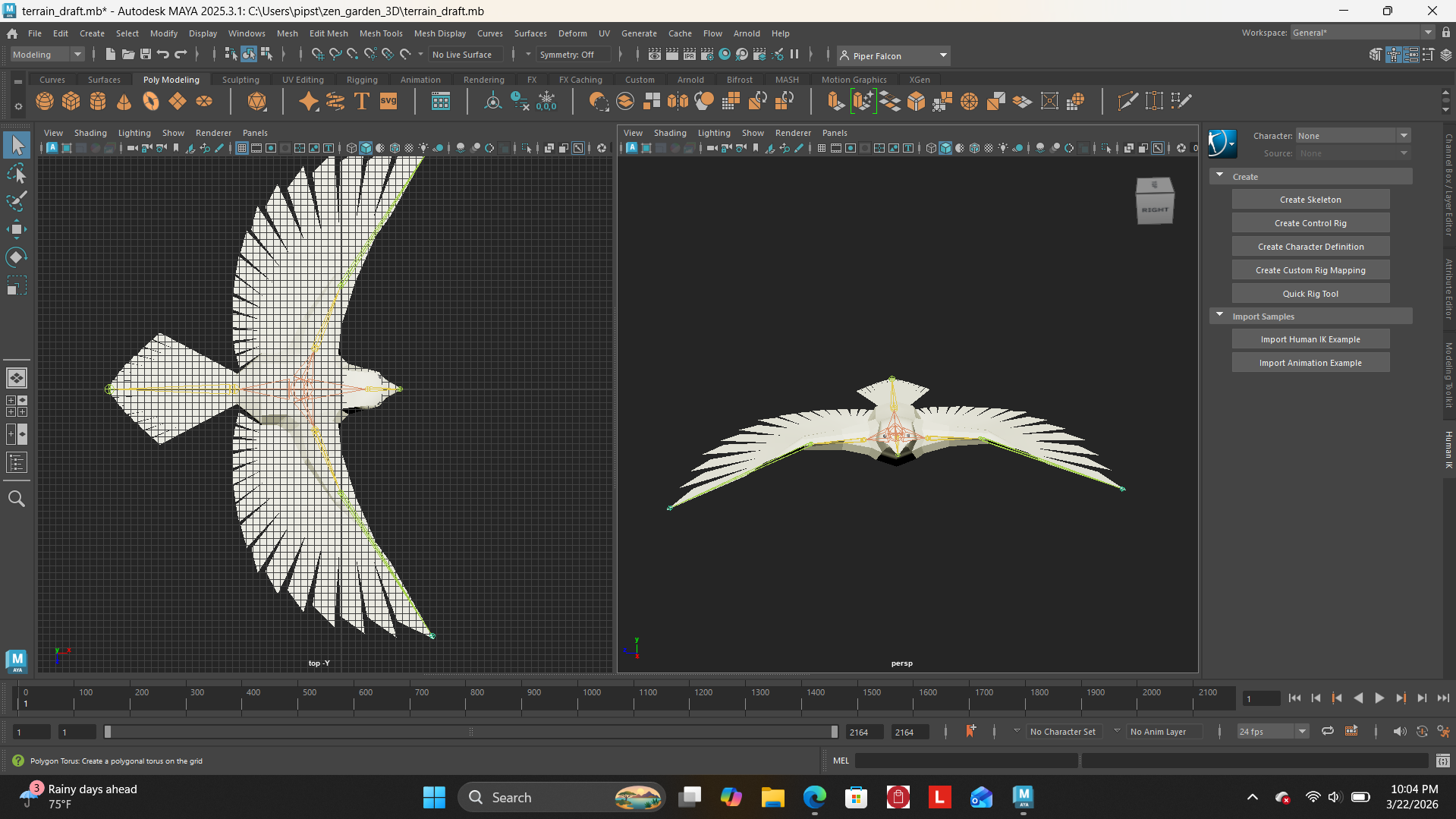
Task: Toggle select by component type mode
Action: [x=266, y=55]
